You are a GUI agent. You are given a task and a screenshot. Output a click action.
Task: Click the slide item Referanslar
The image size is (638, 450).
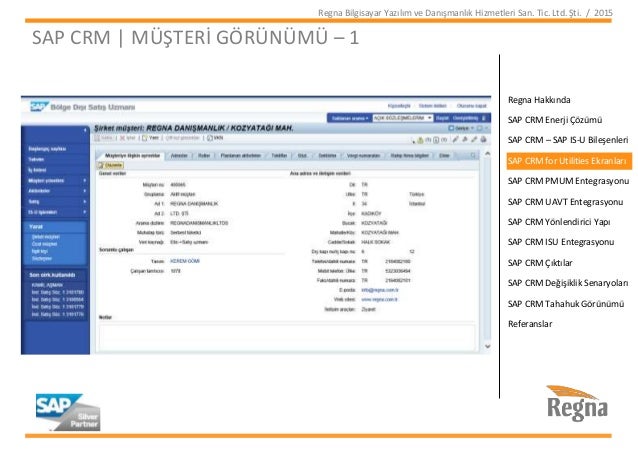(530, 324)
